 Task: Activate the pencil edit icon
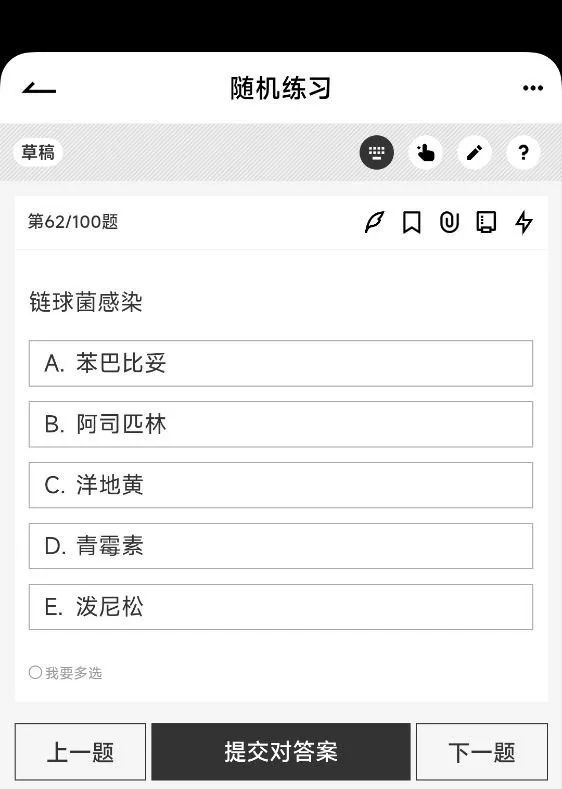[x=474, y=152]
